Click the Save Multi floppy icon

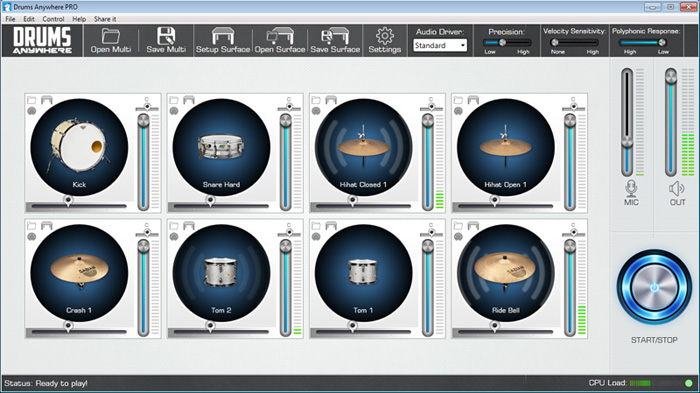(x=166, y=35)
